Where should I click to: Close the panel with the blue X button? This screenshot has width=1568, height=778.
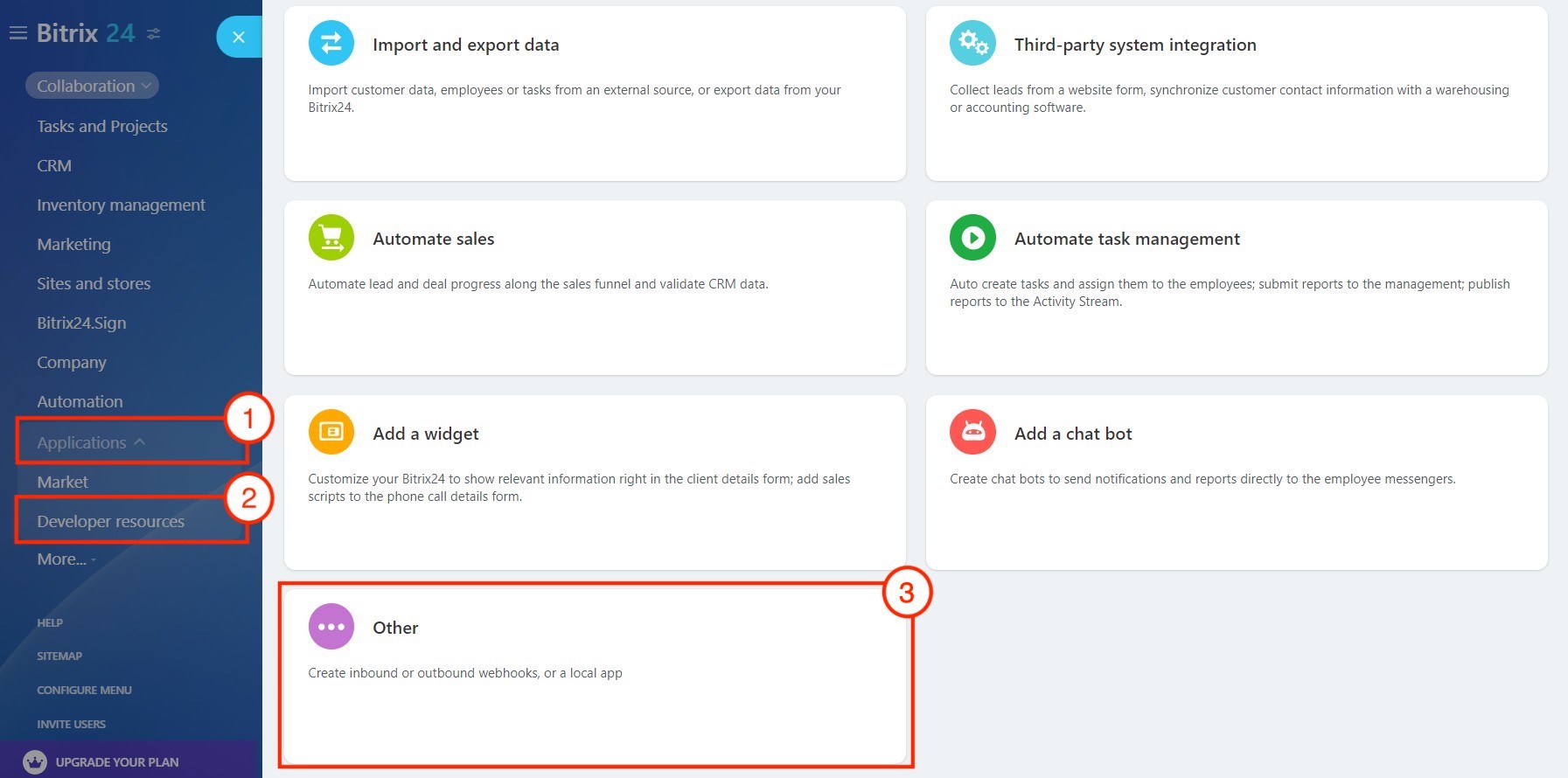point(238,37)
